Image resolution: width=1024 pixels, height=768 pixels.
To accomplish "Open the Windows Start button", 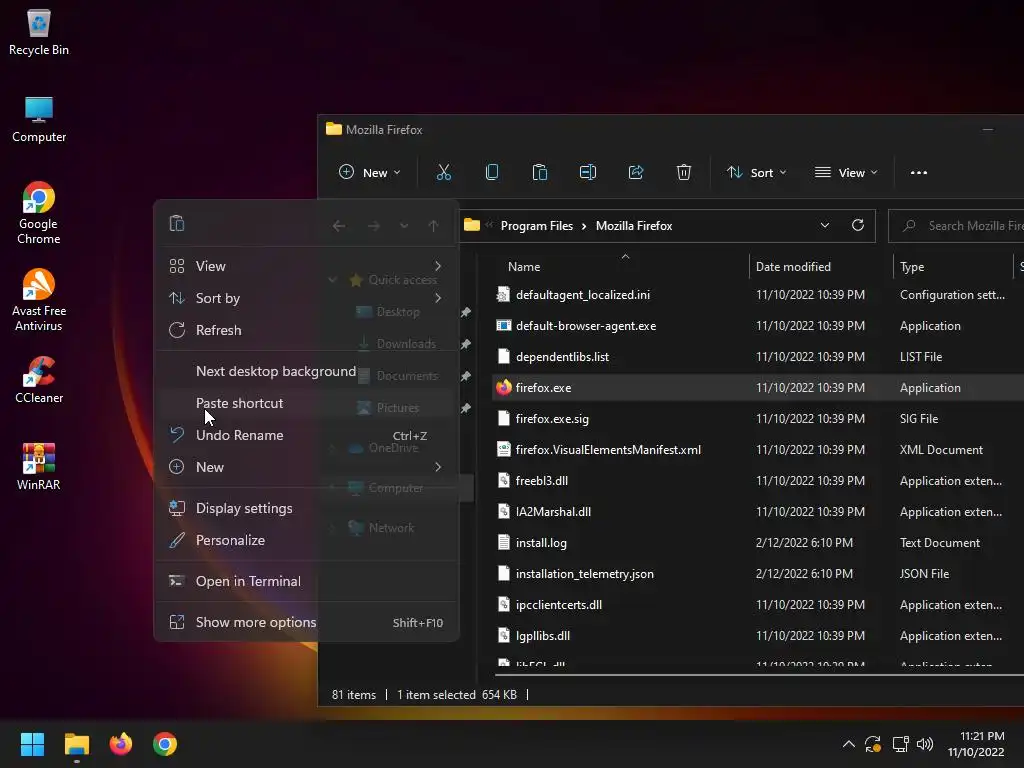I will coord(32,744).
